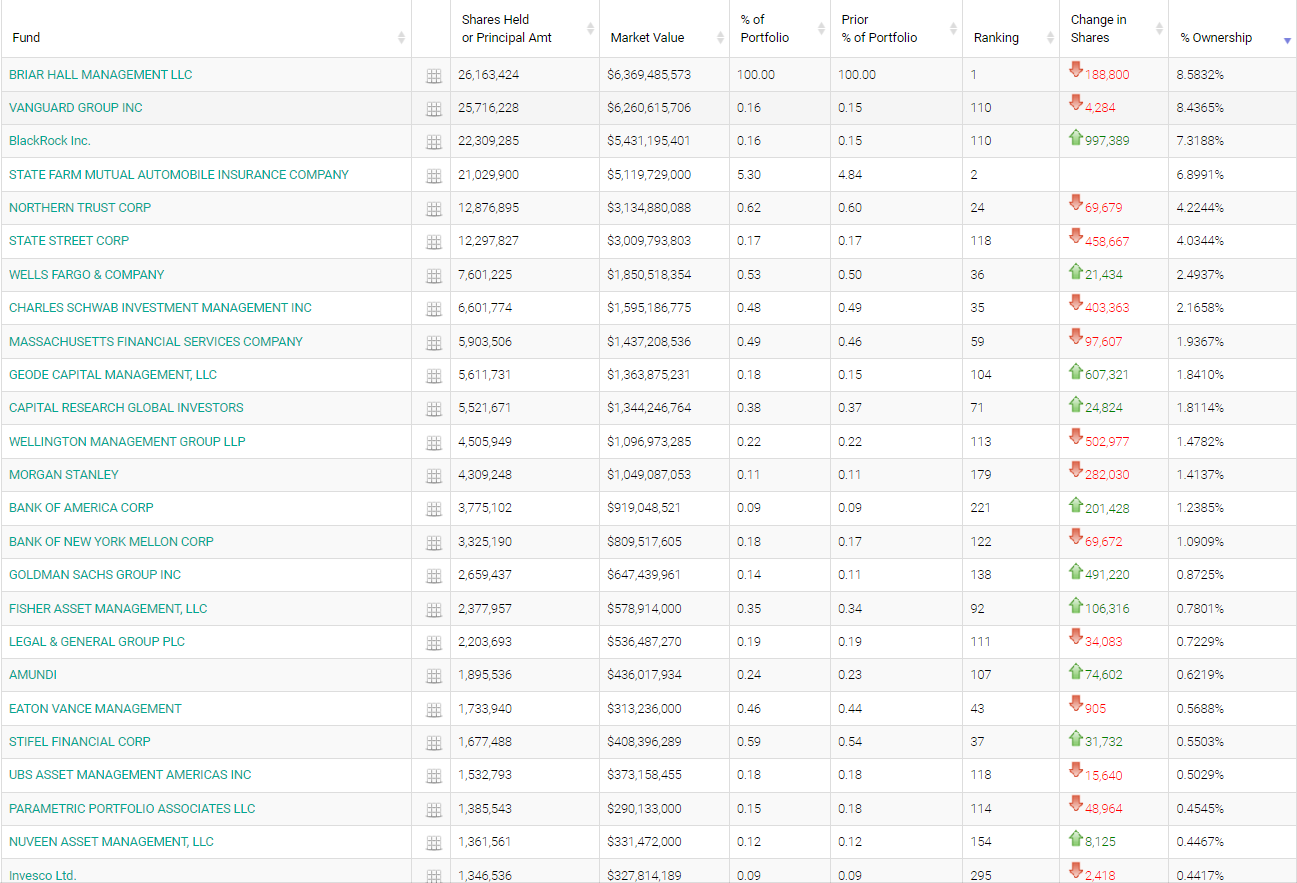Open VANGUARD GROUP INC fund page
This screenshot has height=883, width=1297.
point(76,108)
